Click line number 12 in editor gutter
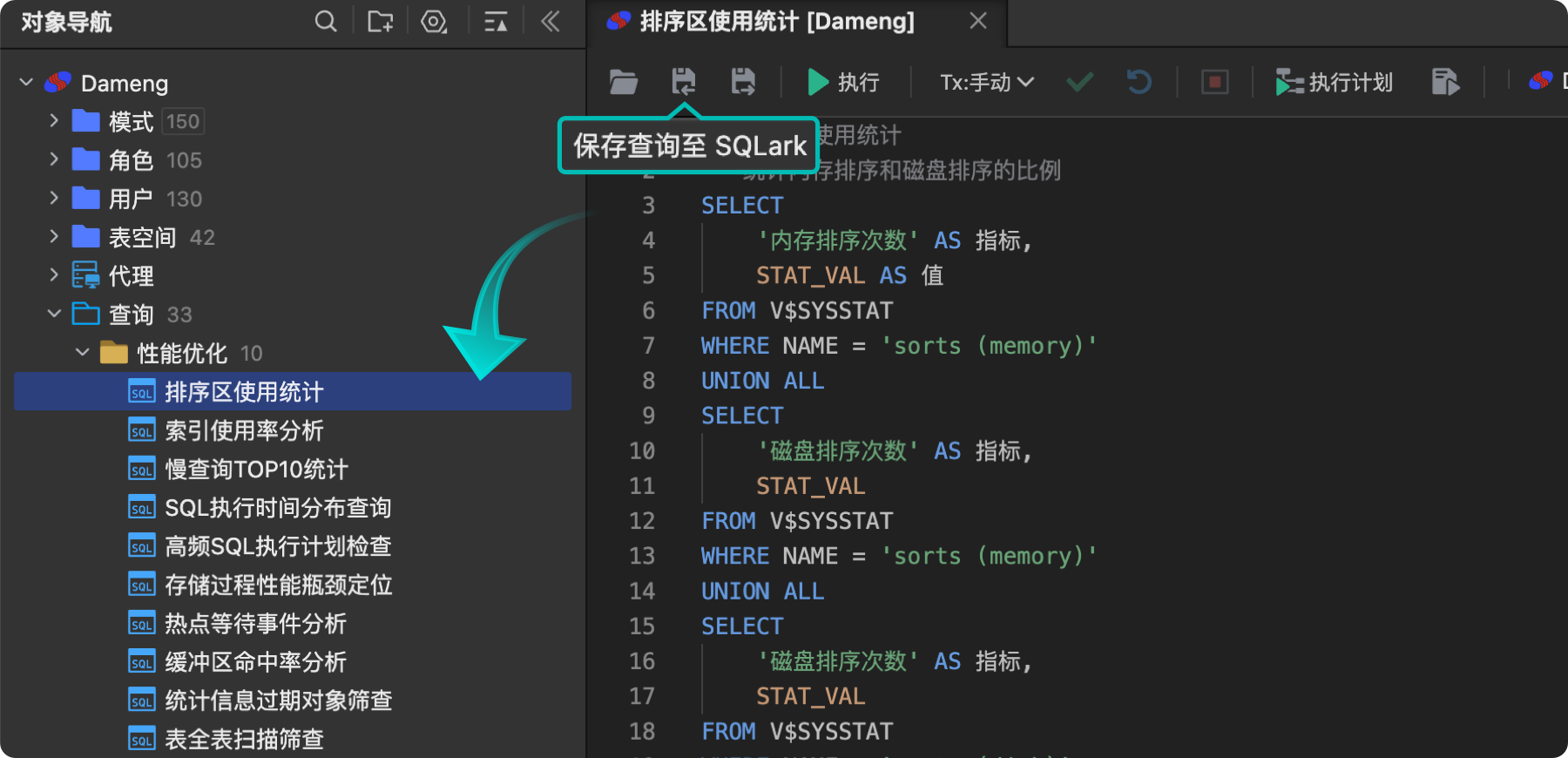Viewport: 1568px width, 758px height. (x=642, y=521)
